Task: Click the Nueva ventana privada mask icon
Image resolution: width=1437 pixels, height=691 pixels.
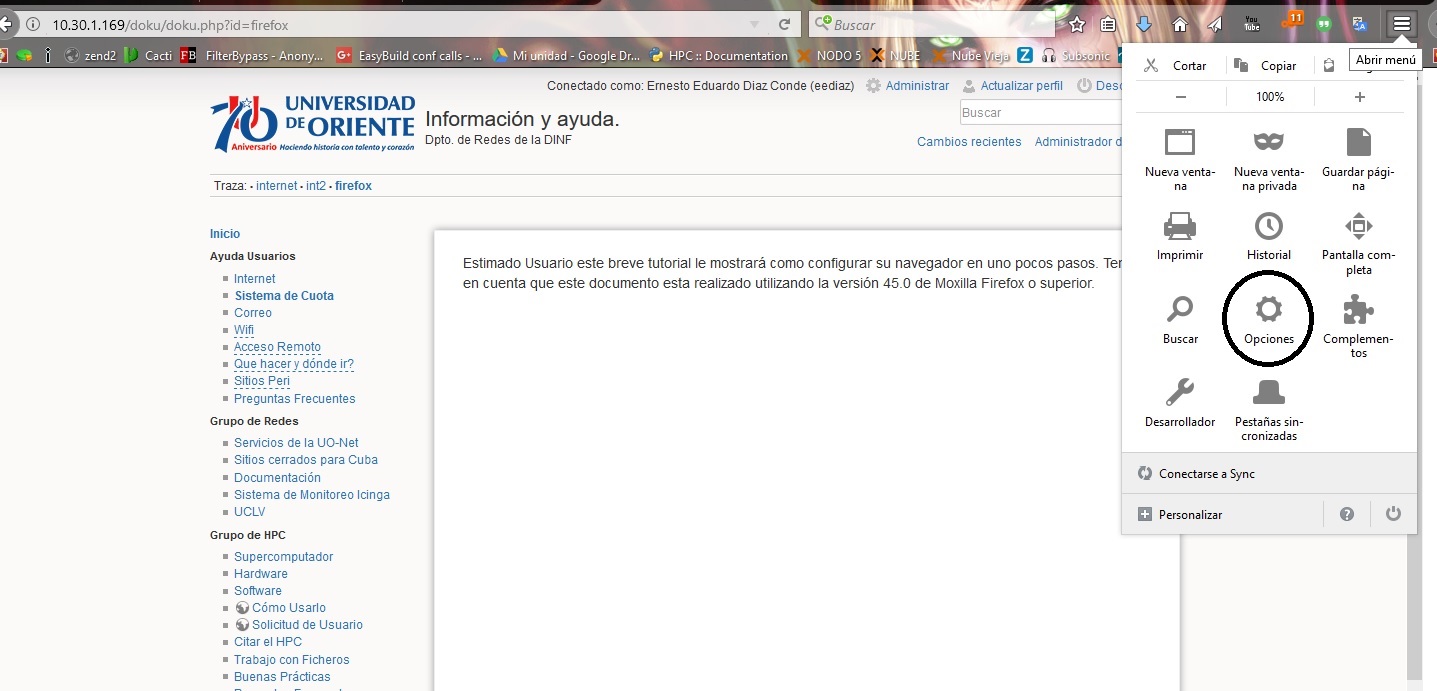Action: point(1268,143)
